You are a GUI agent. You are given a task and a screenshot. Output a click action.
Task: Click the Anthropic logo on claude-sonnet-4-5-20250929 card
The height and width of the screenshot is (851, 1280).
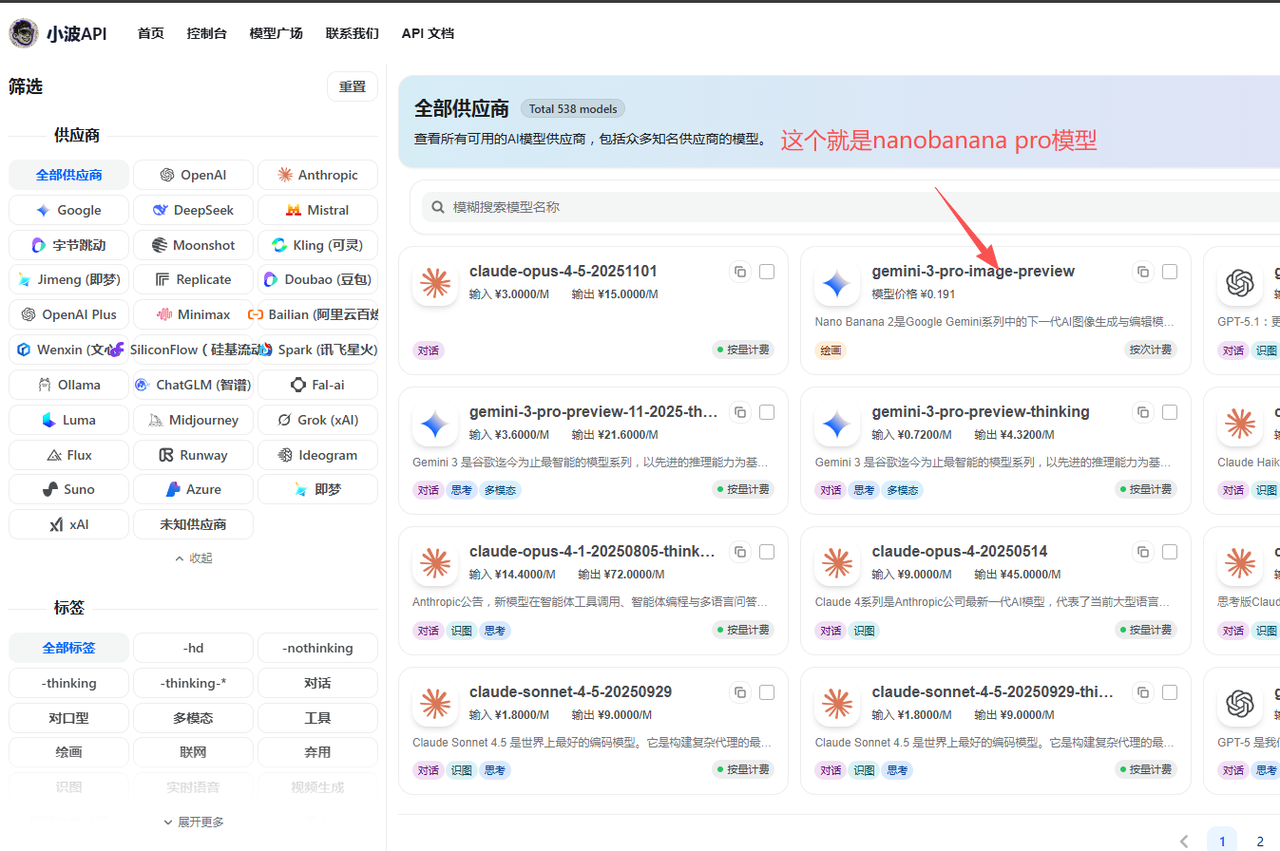point(435,706)
